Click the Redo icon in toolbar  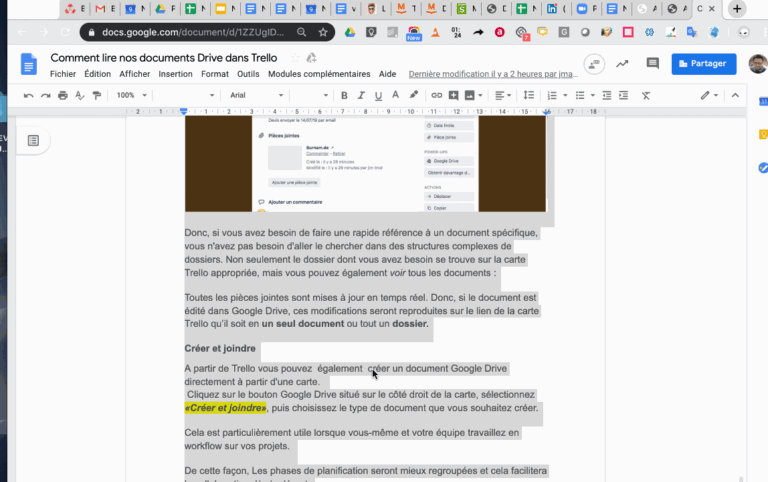(46, 96)
